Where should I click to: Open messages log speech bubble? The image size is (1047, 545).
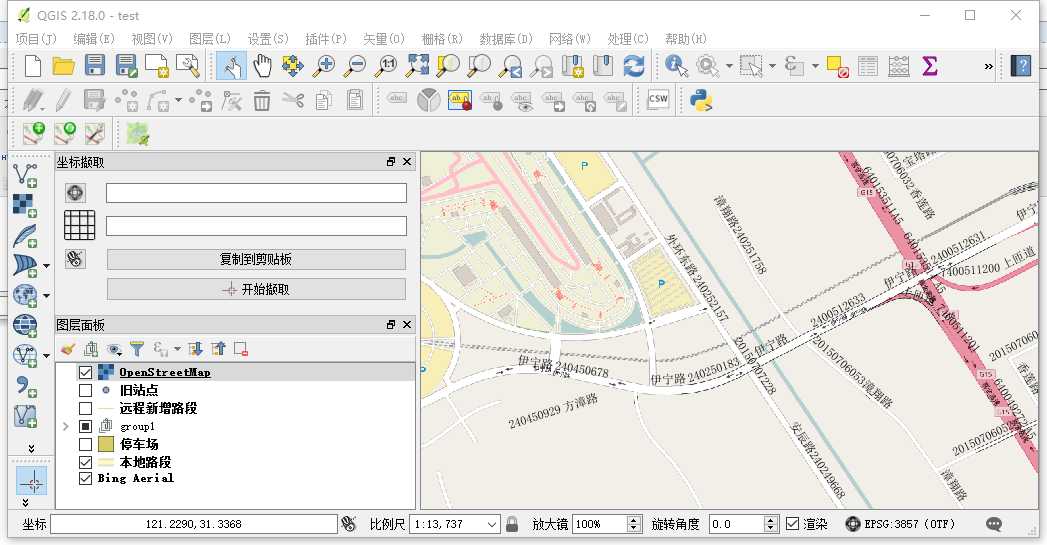(994, 524)
